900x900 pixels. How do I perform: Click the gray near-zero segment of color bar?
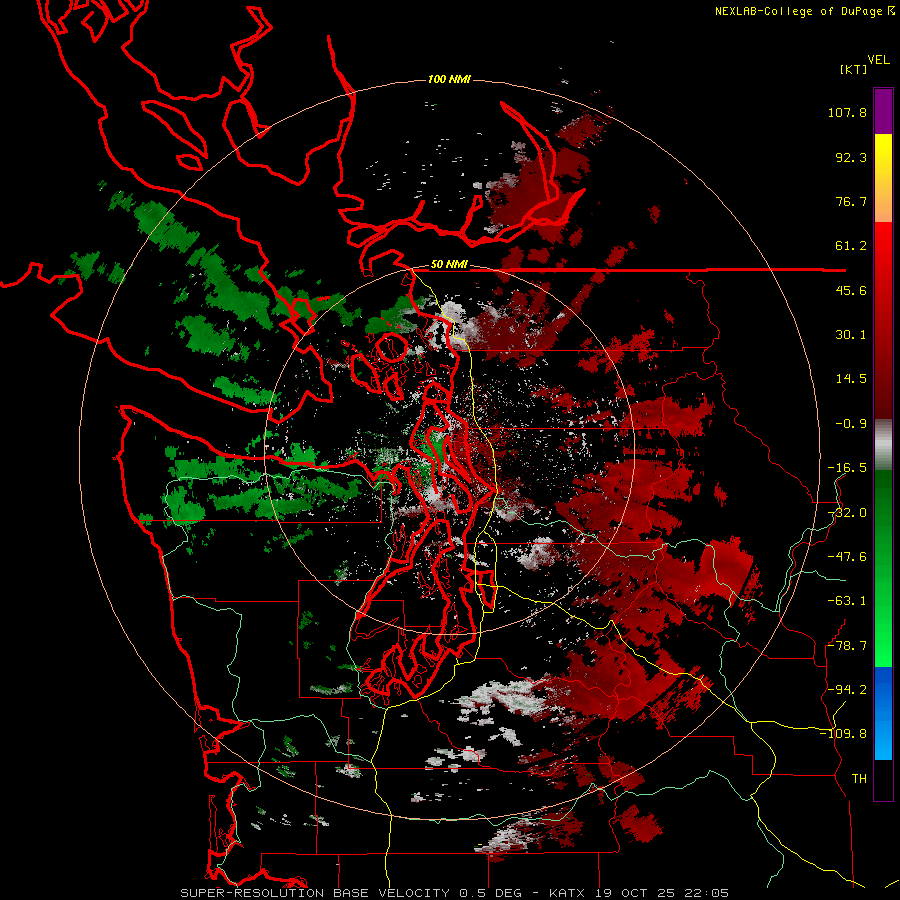coord(883,445)
